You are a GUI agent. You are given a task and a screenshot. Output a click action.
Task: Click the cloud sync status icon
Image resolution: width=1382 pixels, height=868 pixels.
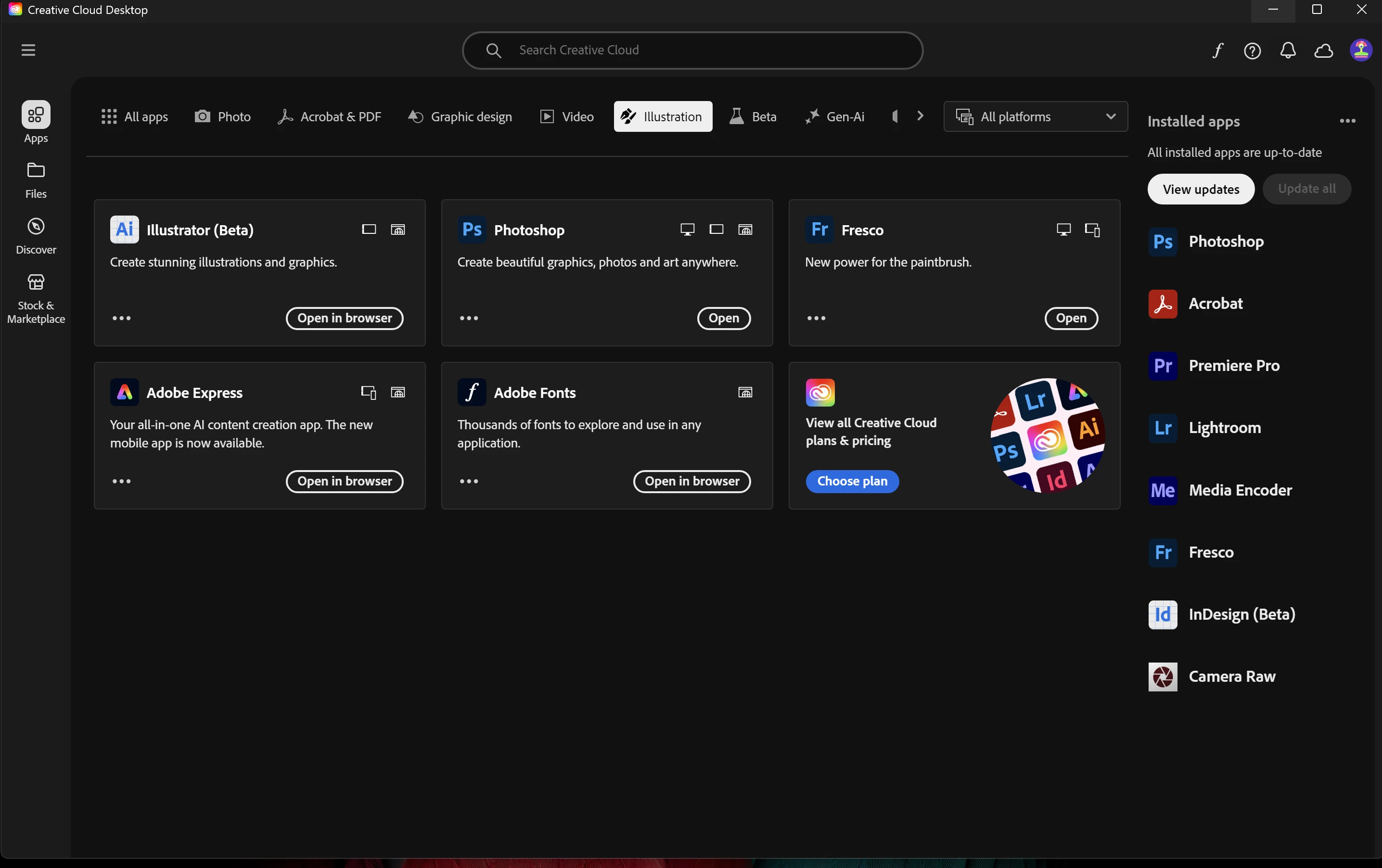click(1323, 51)
